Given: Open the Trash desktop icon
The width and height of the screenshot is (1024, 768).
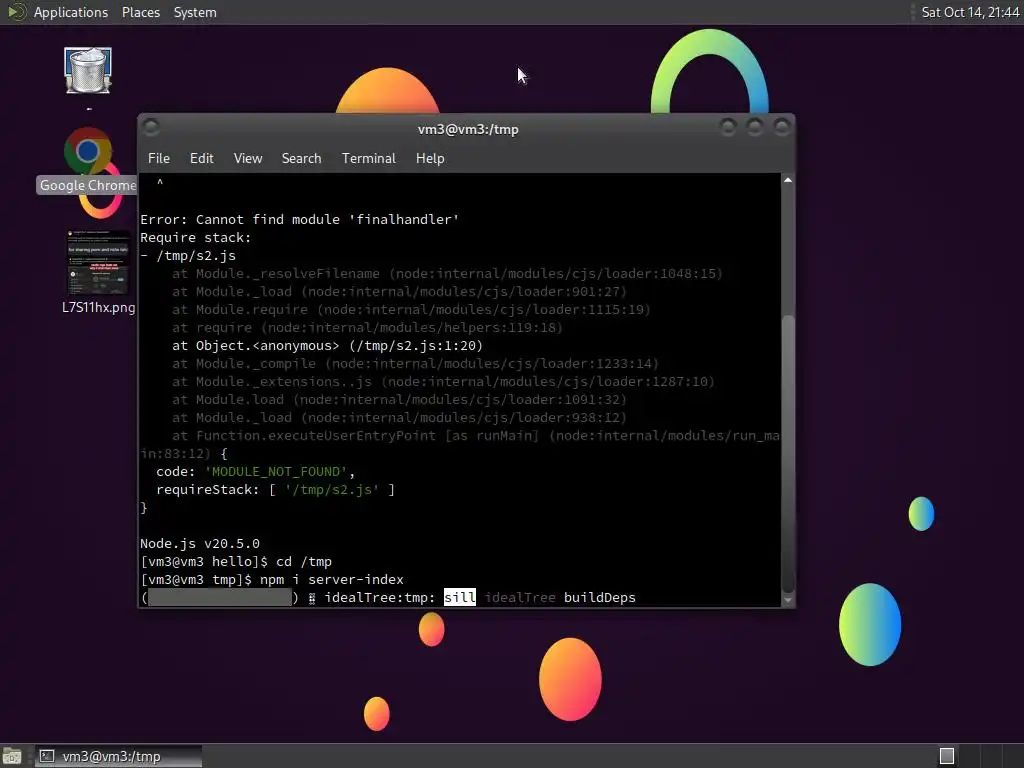Looking at the screenshot, I should coord(88,71).
